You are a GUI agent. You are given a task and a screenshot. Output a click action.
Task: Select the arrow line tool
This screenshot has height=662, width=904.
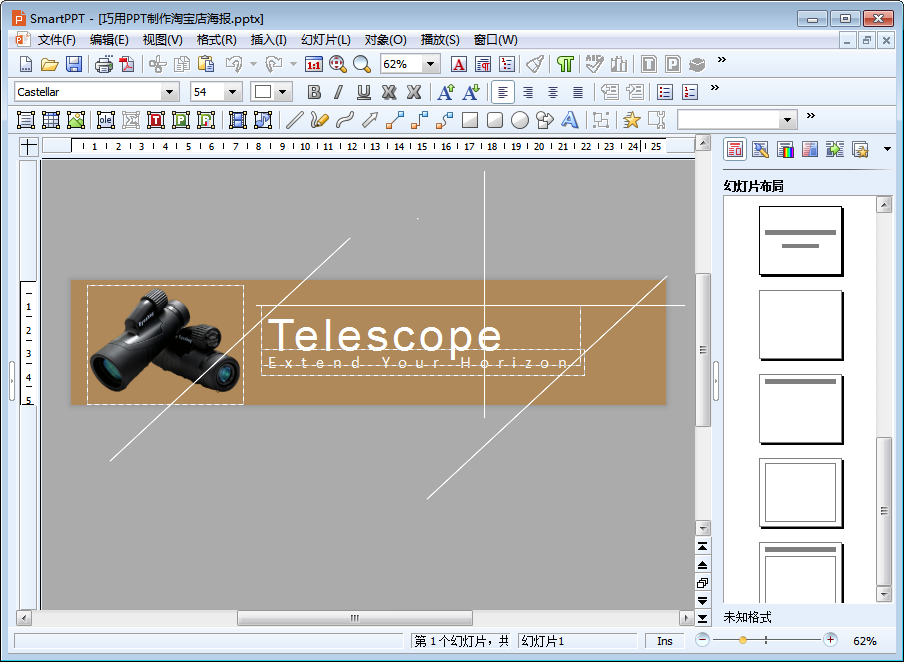point(370,120)
